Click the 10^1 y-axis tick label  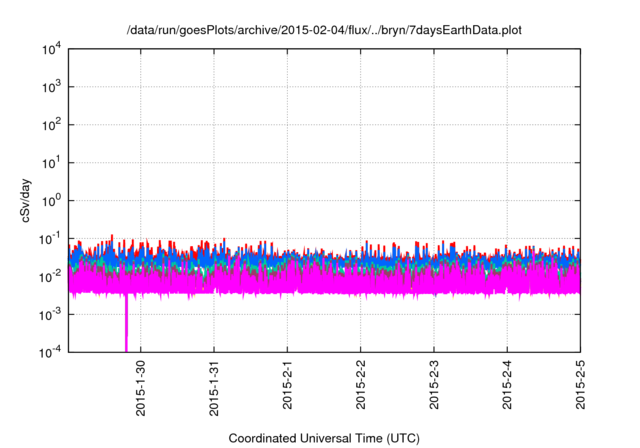pos(52,163)
